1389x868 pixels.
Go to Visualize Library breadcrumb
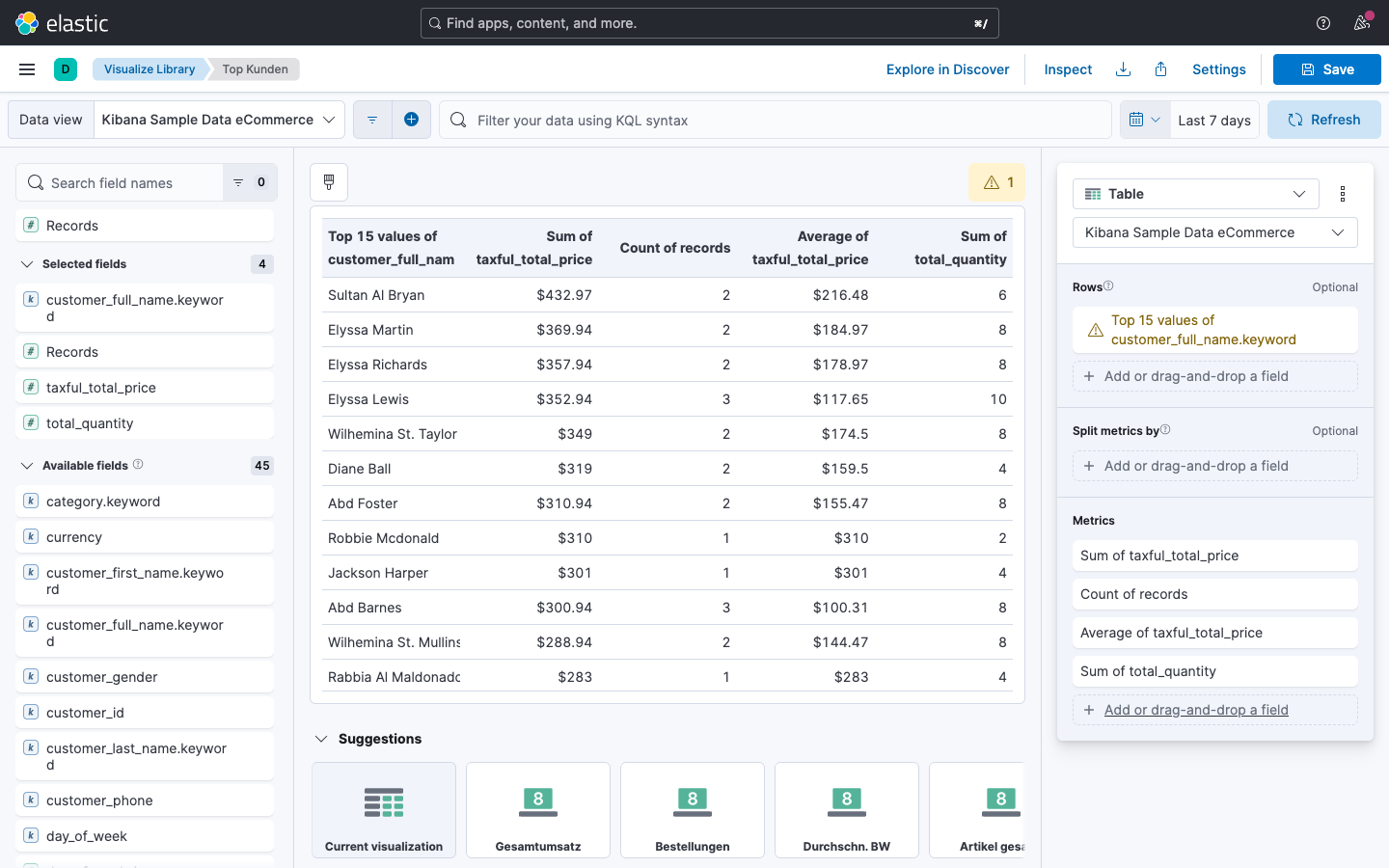tap(149, 69)
